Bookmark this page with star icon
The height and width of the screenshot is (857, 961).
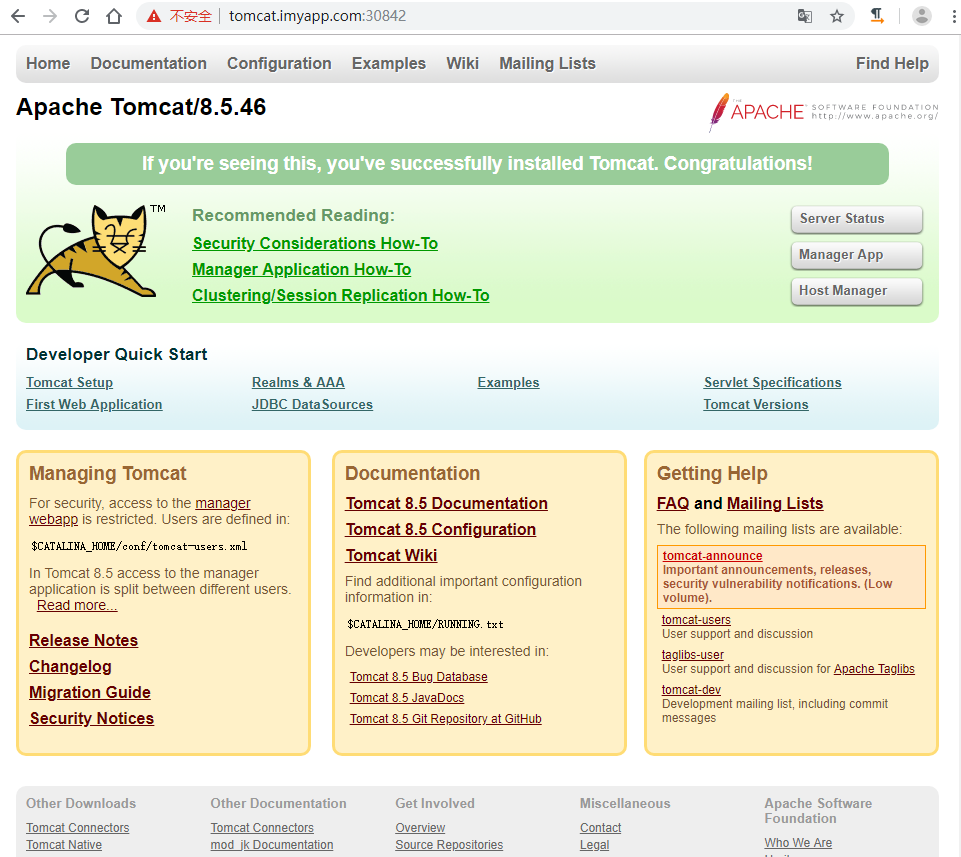[x=837, y=16]
